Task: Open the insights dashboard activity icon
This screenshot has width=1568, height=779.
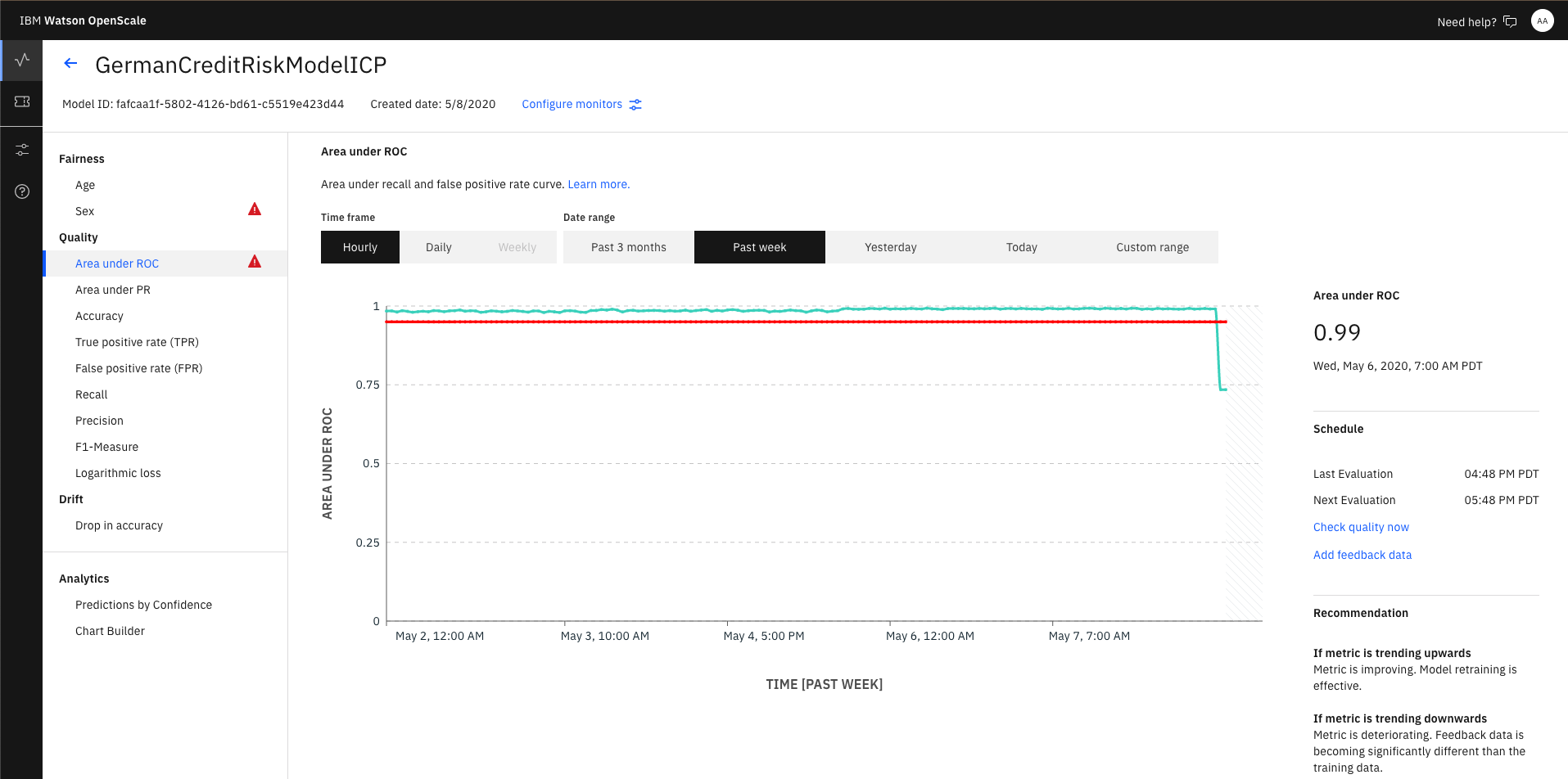Action: (22, 60)
